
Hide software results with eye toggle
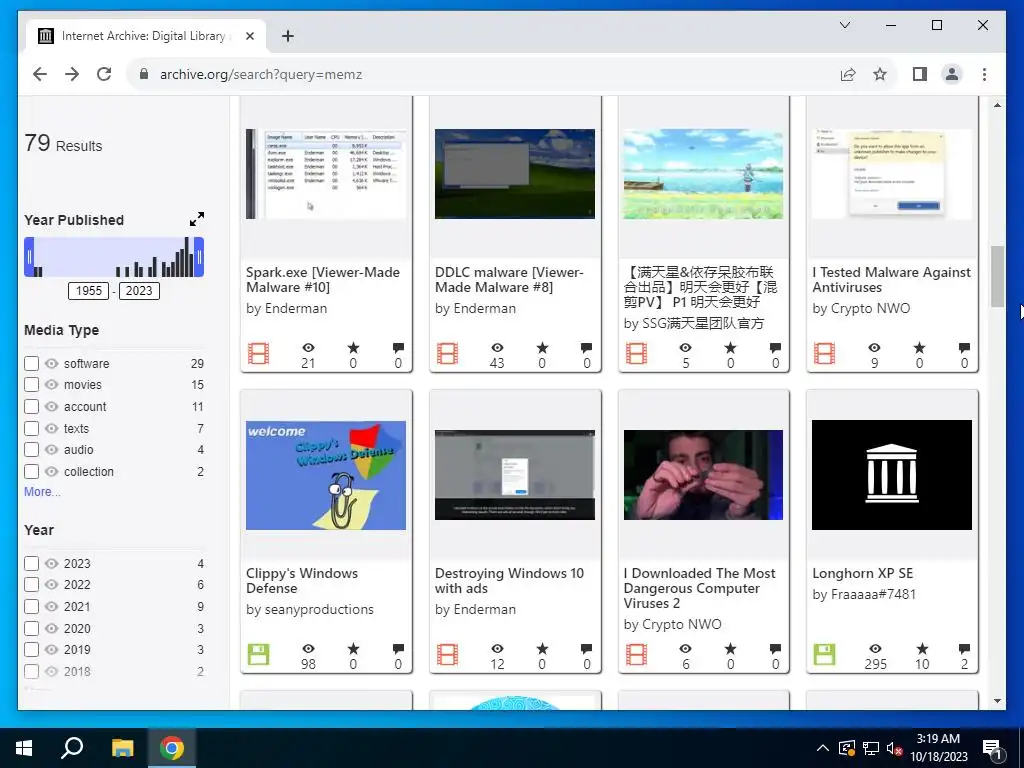click(52, 363)
